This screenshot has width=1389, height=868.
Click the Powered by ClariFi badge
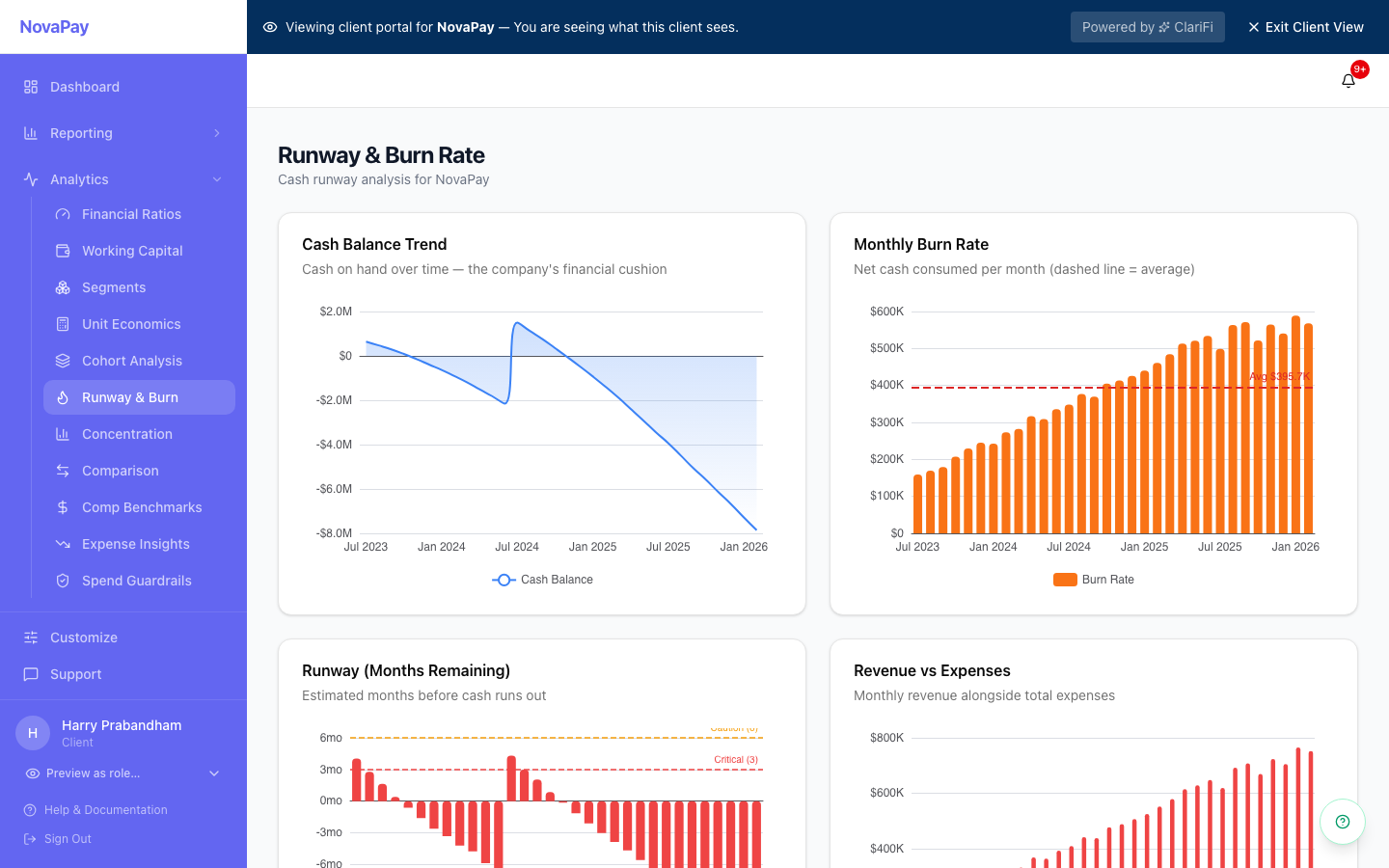coord(1147,27)
